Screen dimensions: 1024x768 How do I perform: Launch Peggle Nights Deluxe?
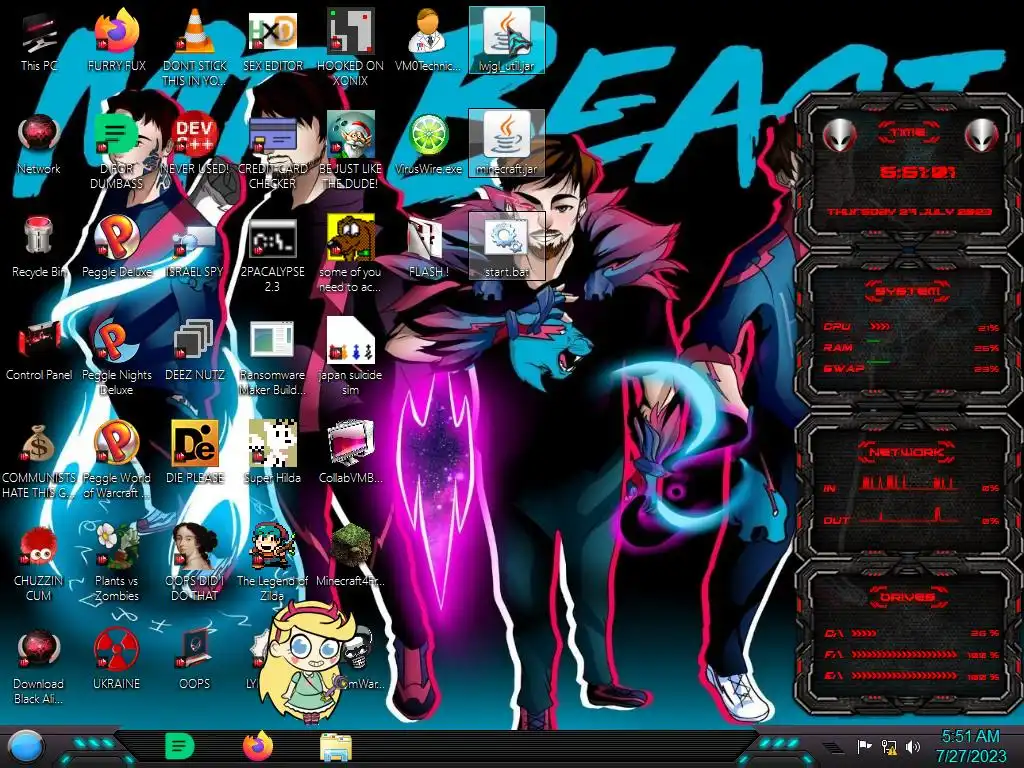[116, 357]
